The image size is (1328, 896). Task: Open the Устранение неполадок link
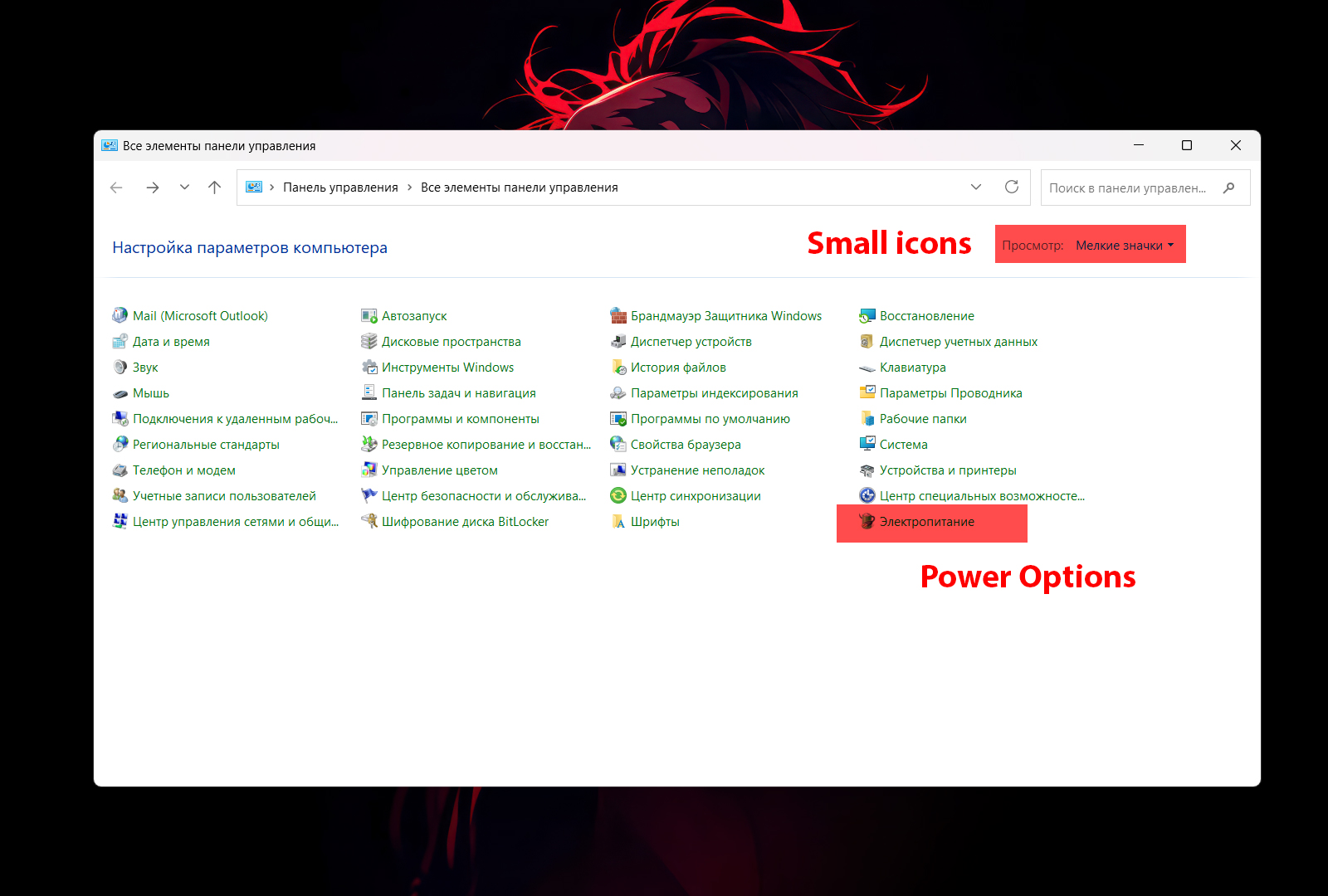point(698,470)
